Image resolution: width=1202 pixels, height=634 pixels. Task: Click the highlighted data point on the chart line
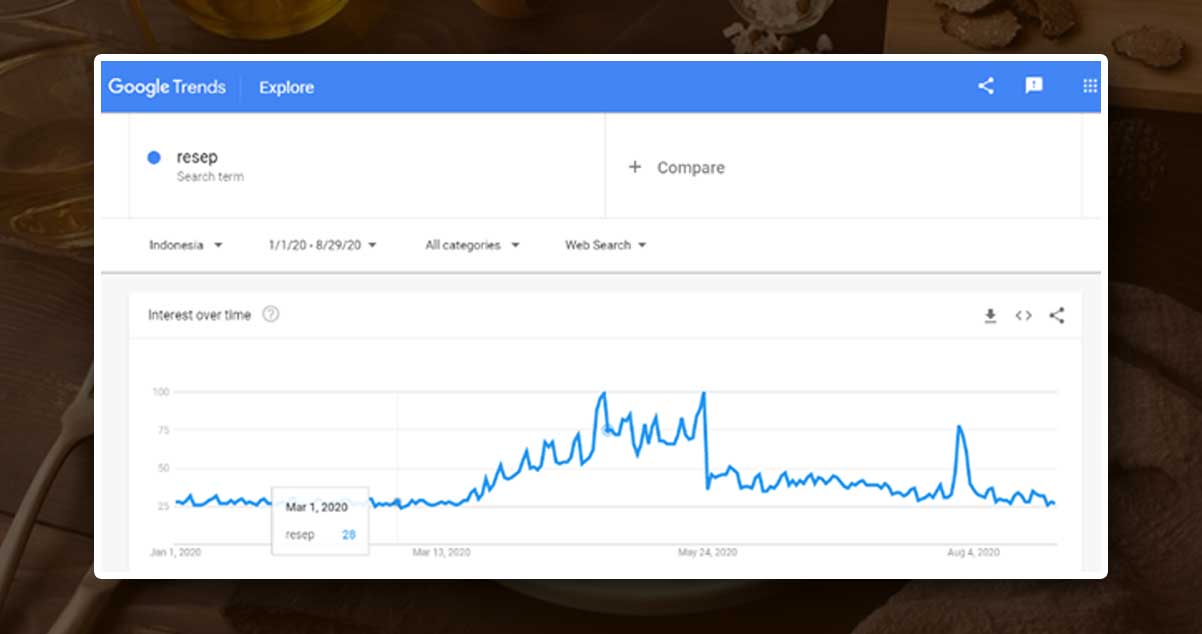(607, 431)
